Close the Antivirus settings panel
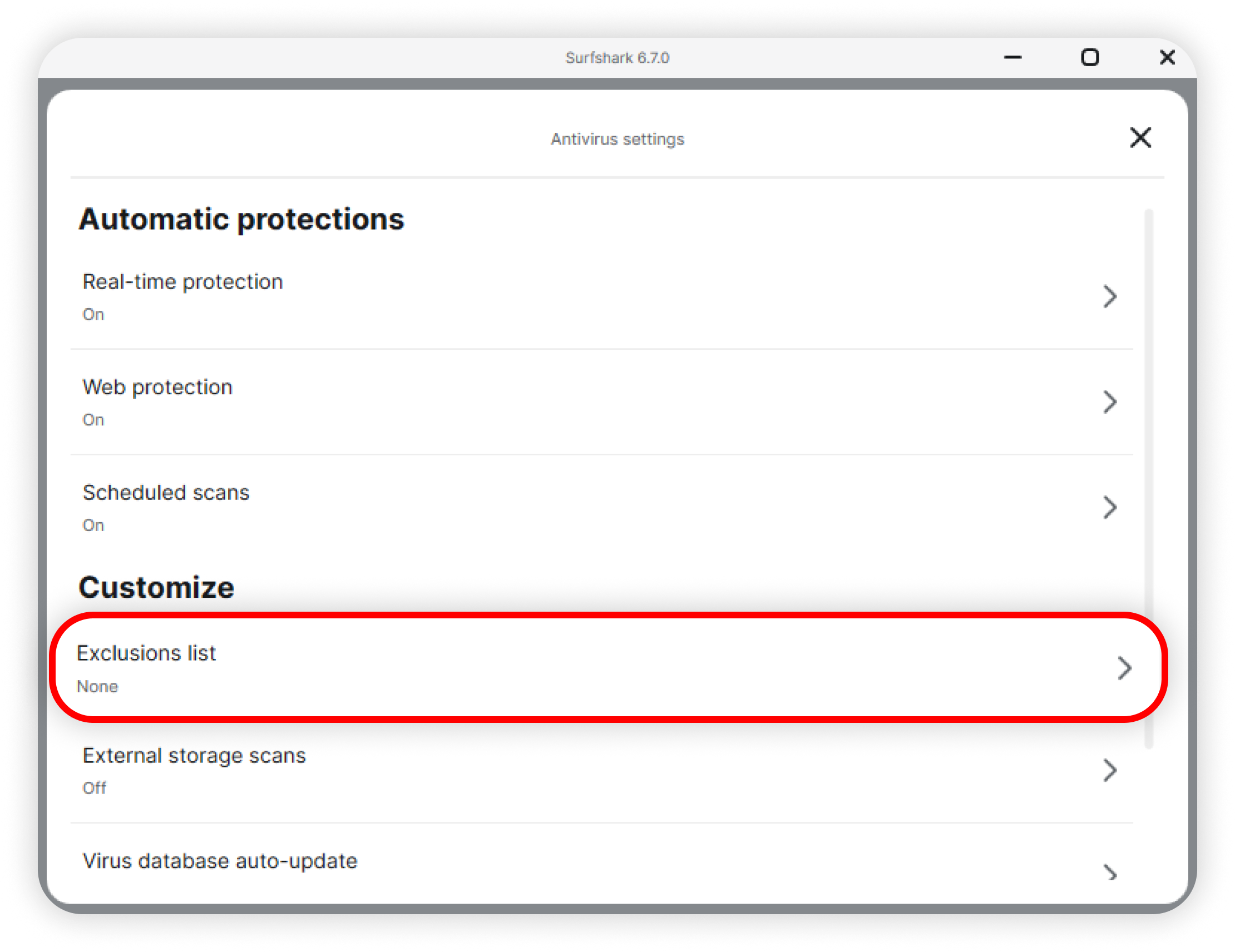This screenshot has height=952, width=1235. click(x=1140, y=137)
